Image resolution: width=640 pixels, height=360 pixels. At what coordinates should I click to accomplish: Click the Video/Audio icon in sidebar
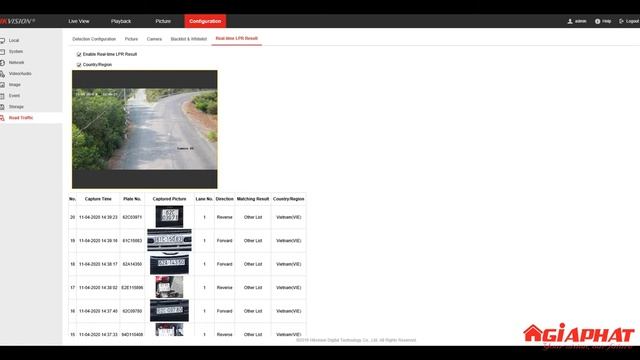(x=2, y=73)
